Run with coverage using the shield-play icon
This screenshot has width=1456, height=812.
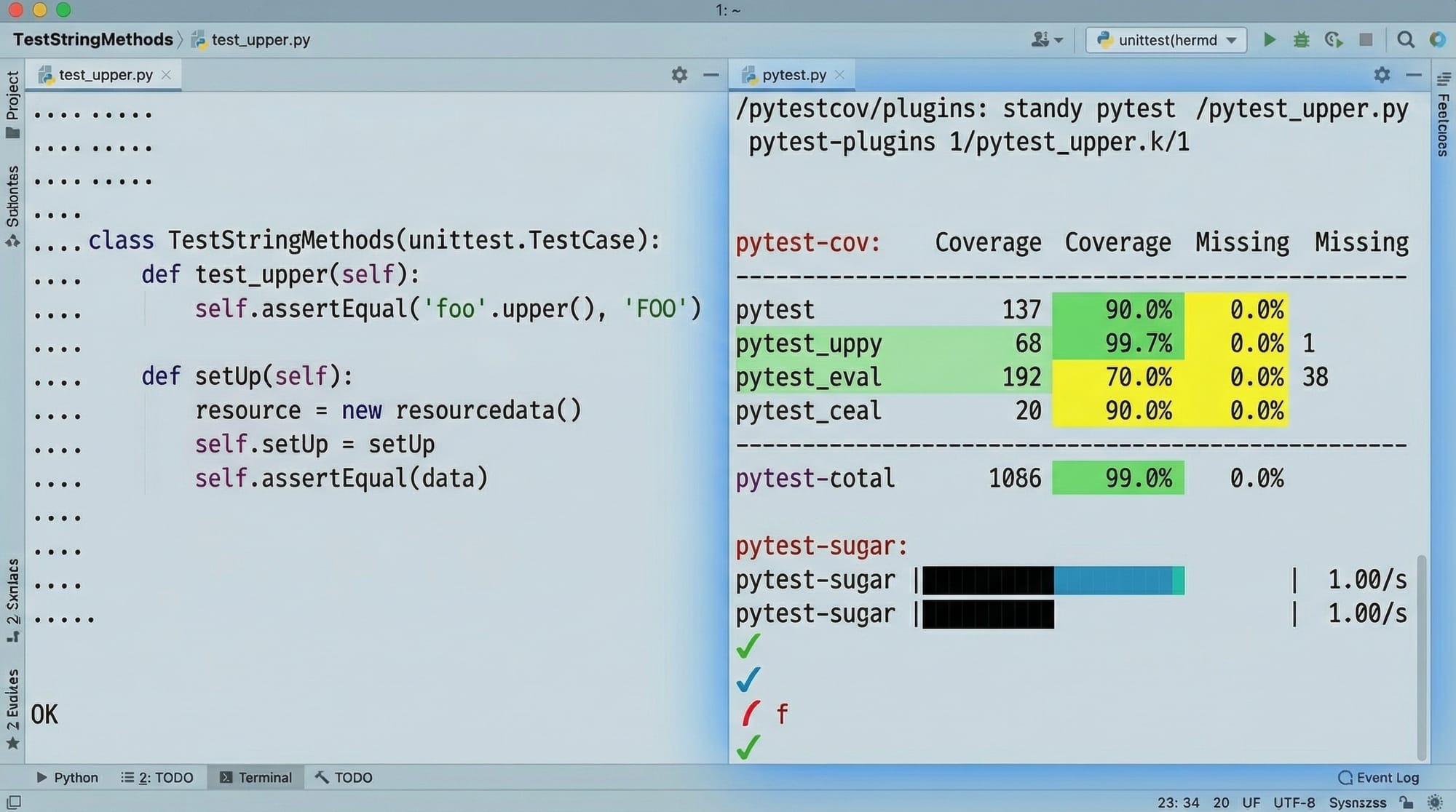point(1333,39)
